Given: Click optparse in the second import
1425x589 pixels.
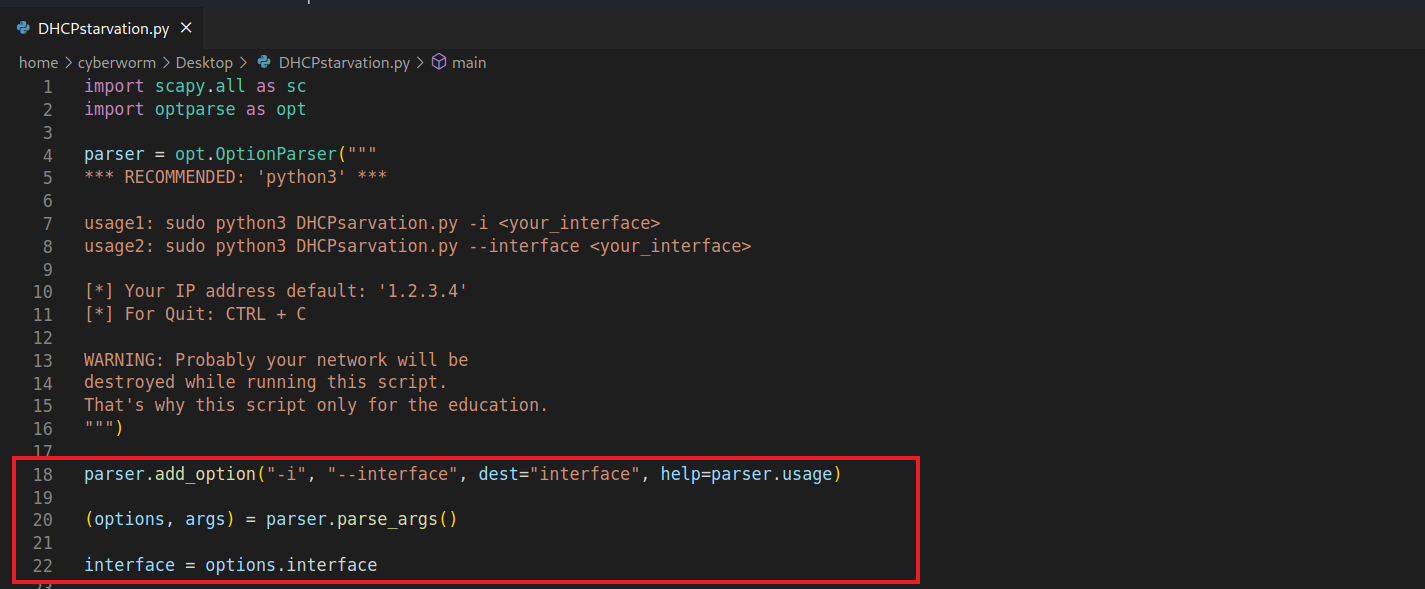Looking at the screenshot, I should tap(195, 109).
